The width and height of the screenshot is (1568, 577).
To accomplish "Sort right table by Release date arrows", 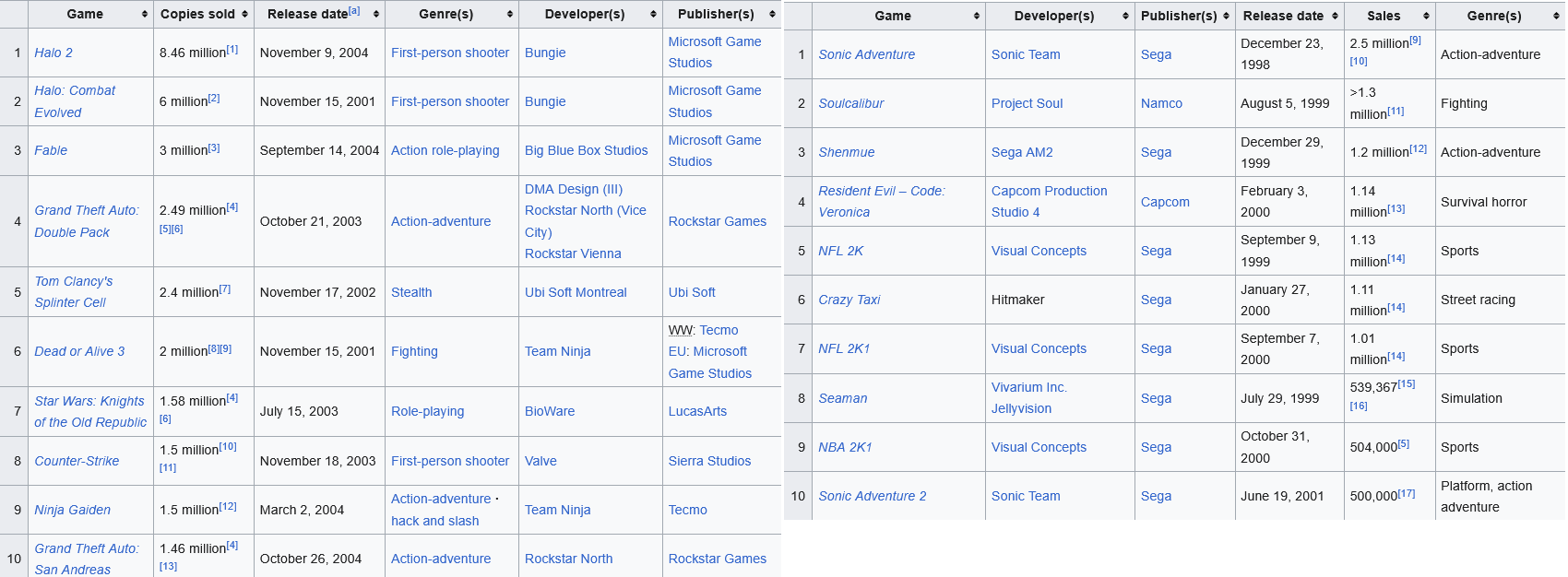I will [1335, 16].
